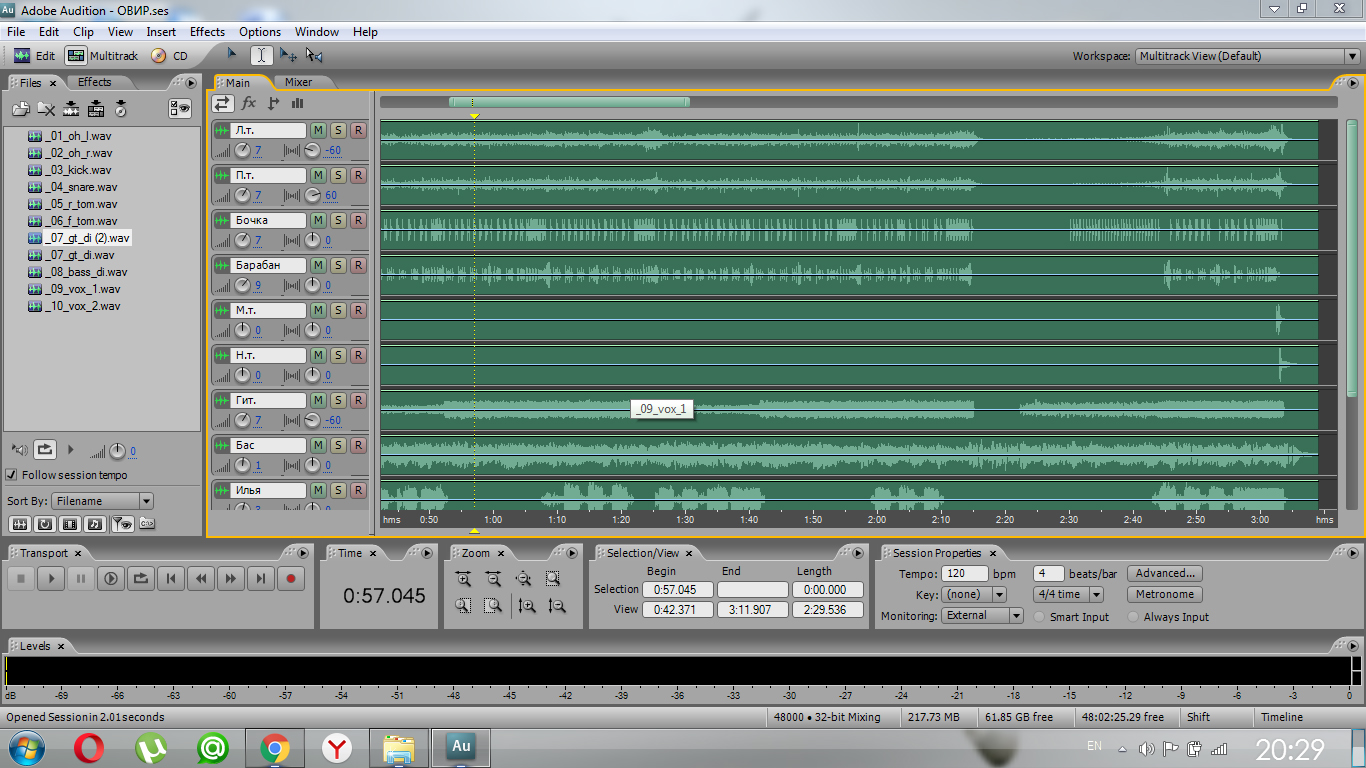The width and height of the screenshot is (1366, 768).
Task: Toggle Loop preview in Files panel
Action: [45, 450]
